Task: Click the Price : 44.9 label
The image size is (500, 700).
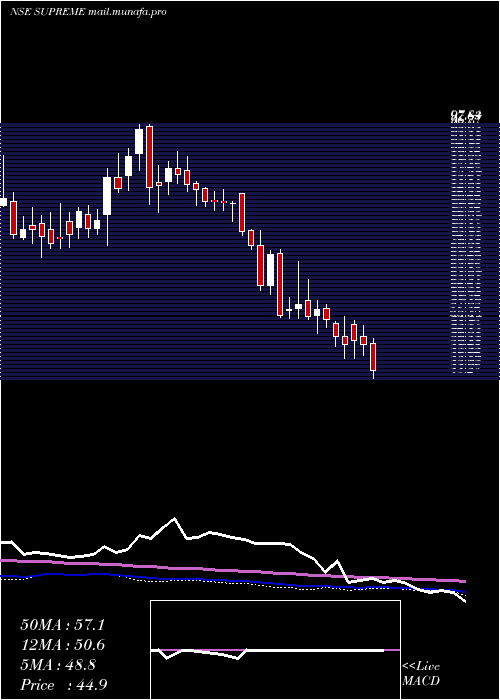Action: click(63, 685)
